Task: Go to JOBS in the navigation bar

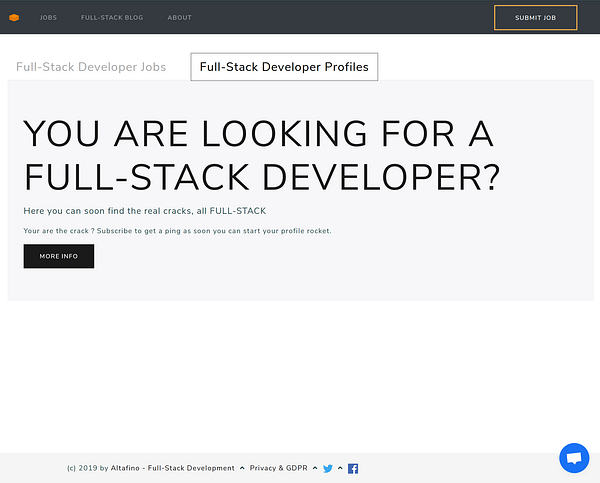Action: pyautogui.click(x=48, y=18)
